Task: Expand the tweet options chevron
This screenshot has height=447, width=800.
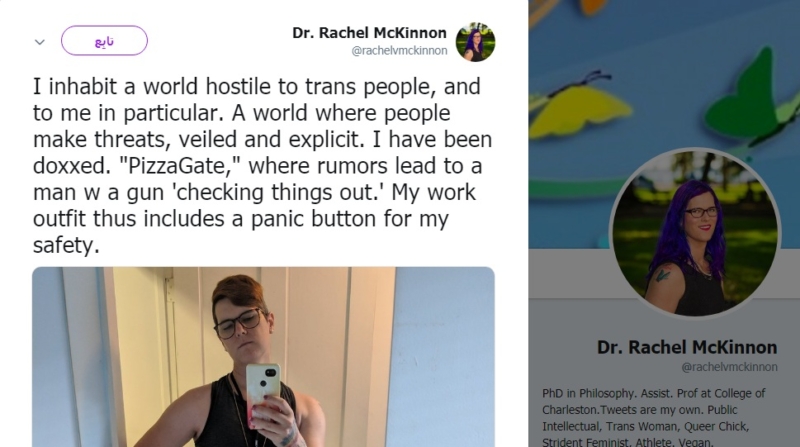Action: coord(40,42)
